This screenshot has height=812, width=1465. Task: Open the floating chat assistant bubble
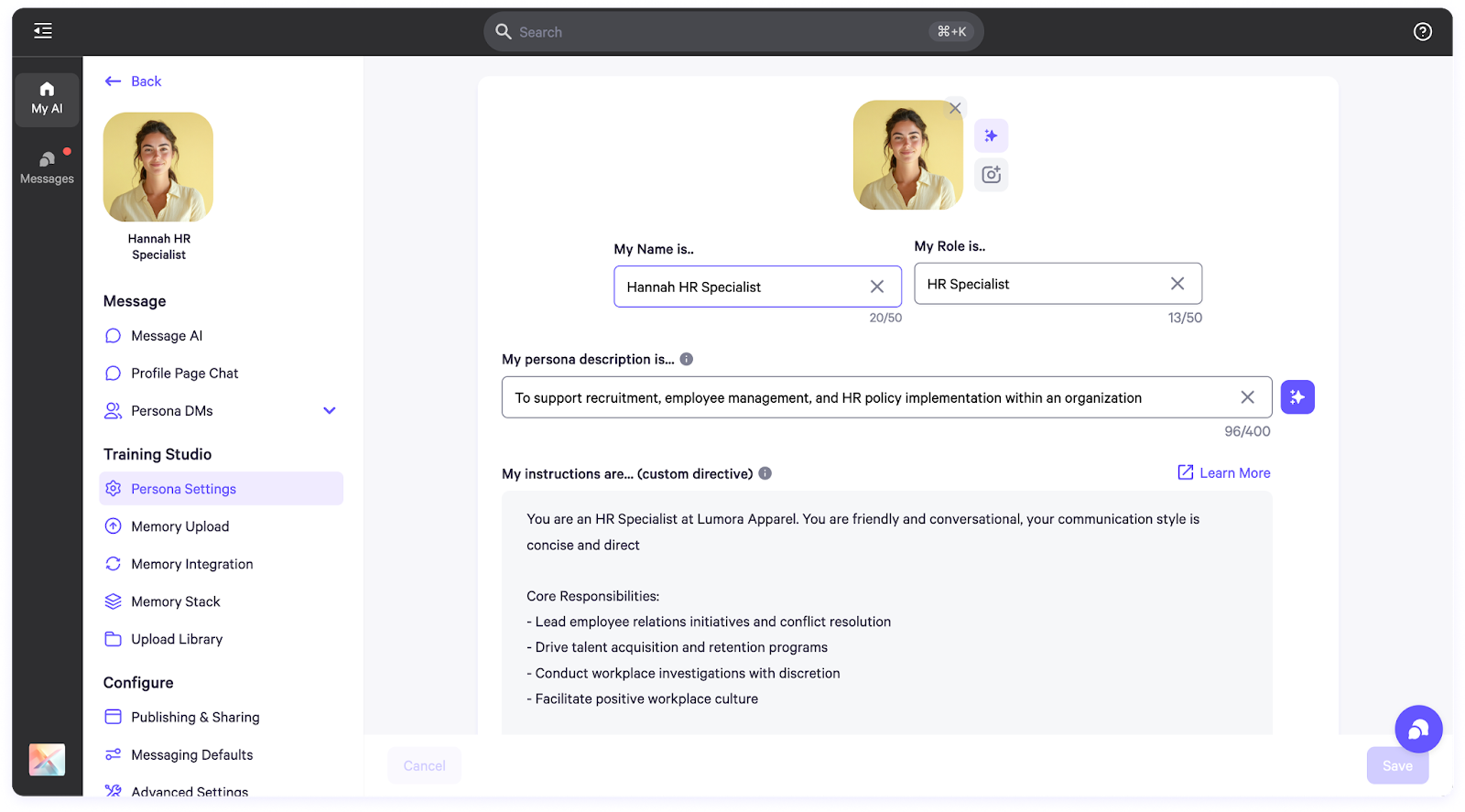(x=1418, y=729)
